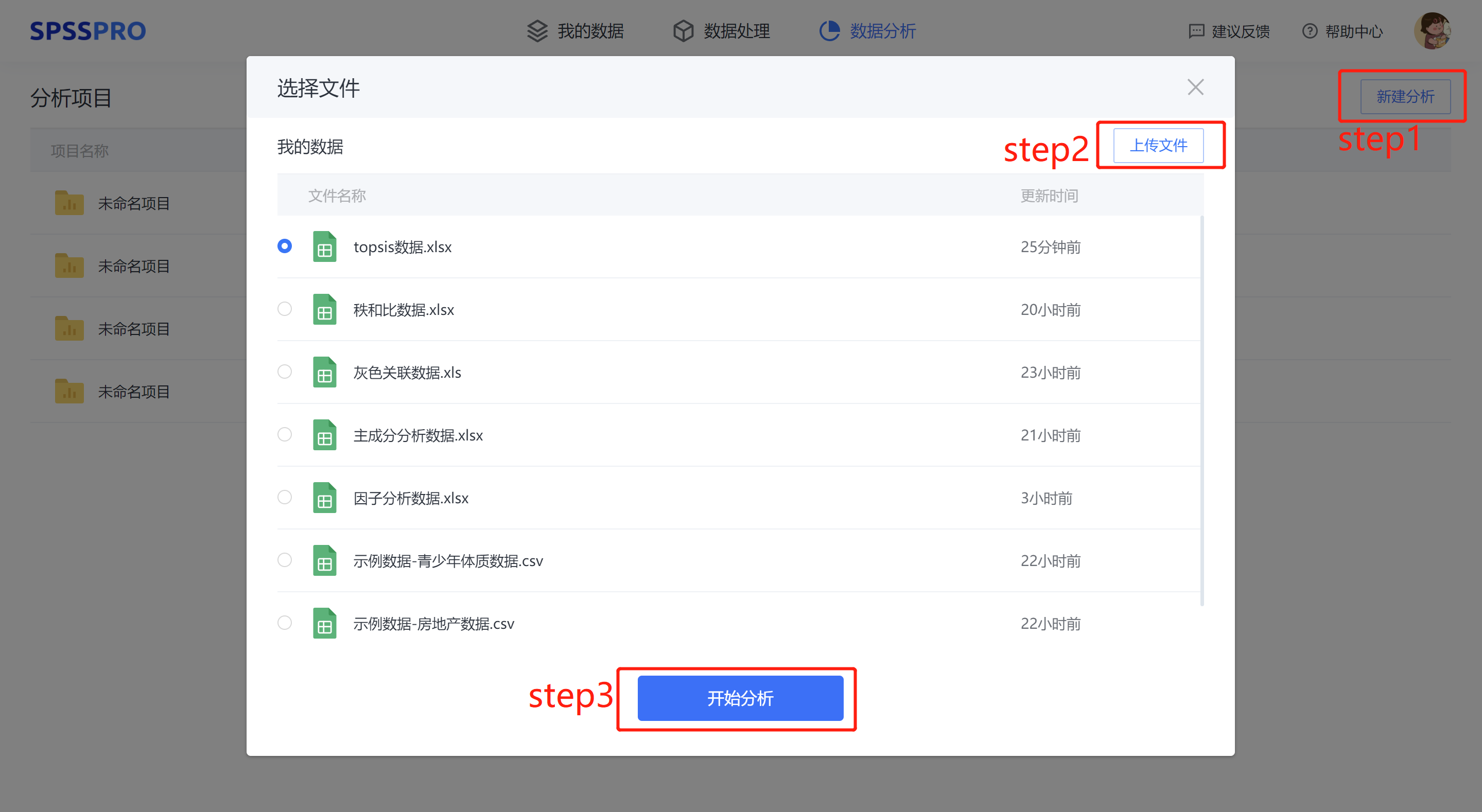Viewport: 1482px width, 812px height.
Task: Click the 我的数据 layers icon
Action: pyautogui.click(x=537, y=31)
